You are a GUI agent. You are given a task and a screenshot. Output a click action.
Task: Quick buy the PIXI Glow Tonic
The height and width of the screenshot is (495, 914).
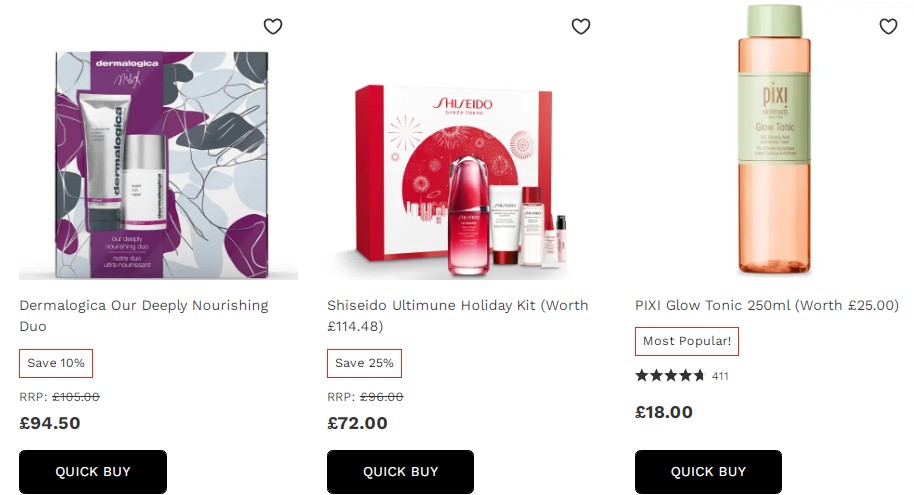[x=708, y=472]
